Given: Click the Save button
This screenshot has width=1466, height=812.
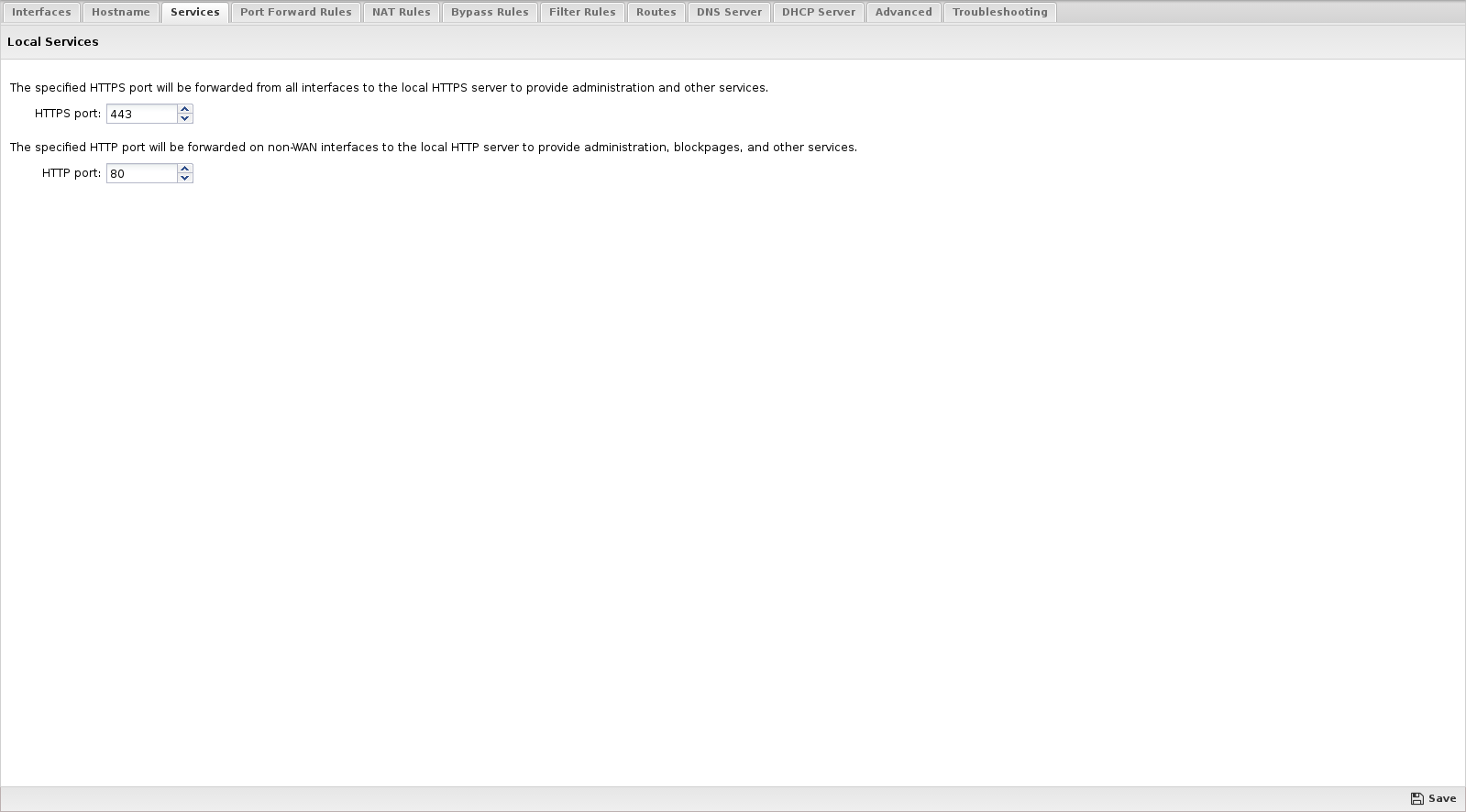Looking at the screenshot, I should [x=1434, y=799].
